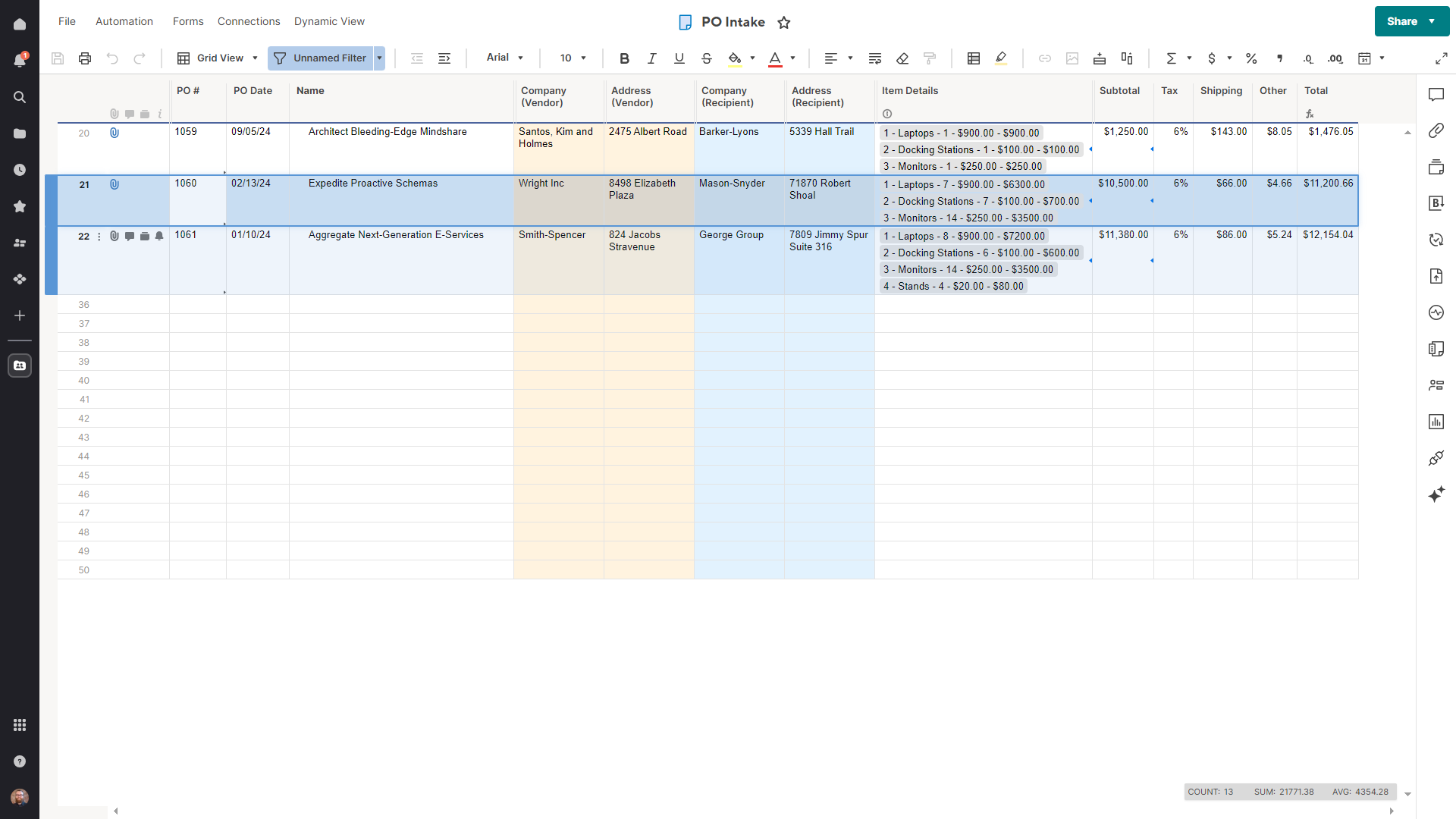The image size is (1456, 819).
Task: Toggle strikethrough formatting
Action: point(707,58)
